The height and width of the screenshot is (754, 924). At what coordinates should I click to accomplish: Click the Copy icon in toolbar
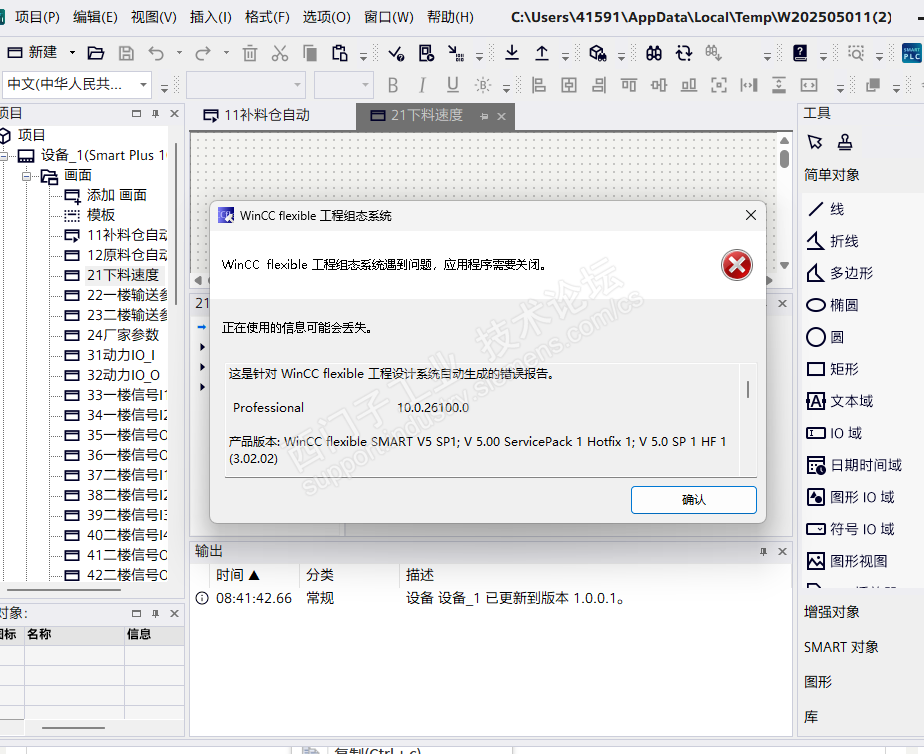(310, 54)
